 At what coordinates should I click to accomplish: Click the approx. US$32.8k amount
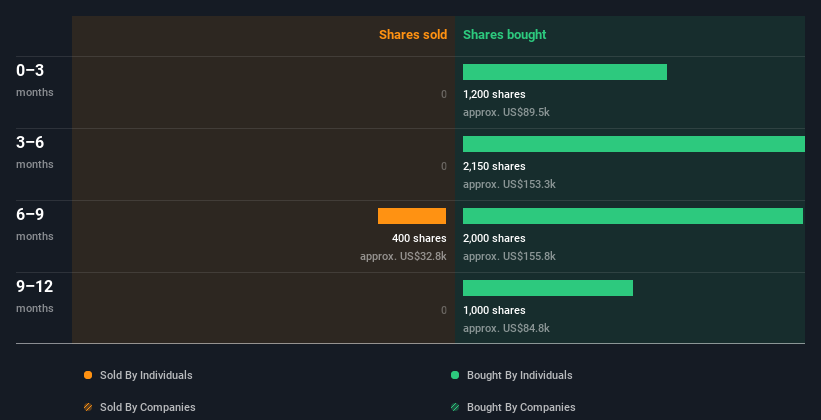pos(403,256)
